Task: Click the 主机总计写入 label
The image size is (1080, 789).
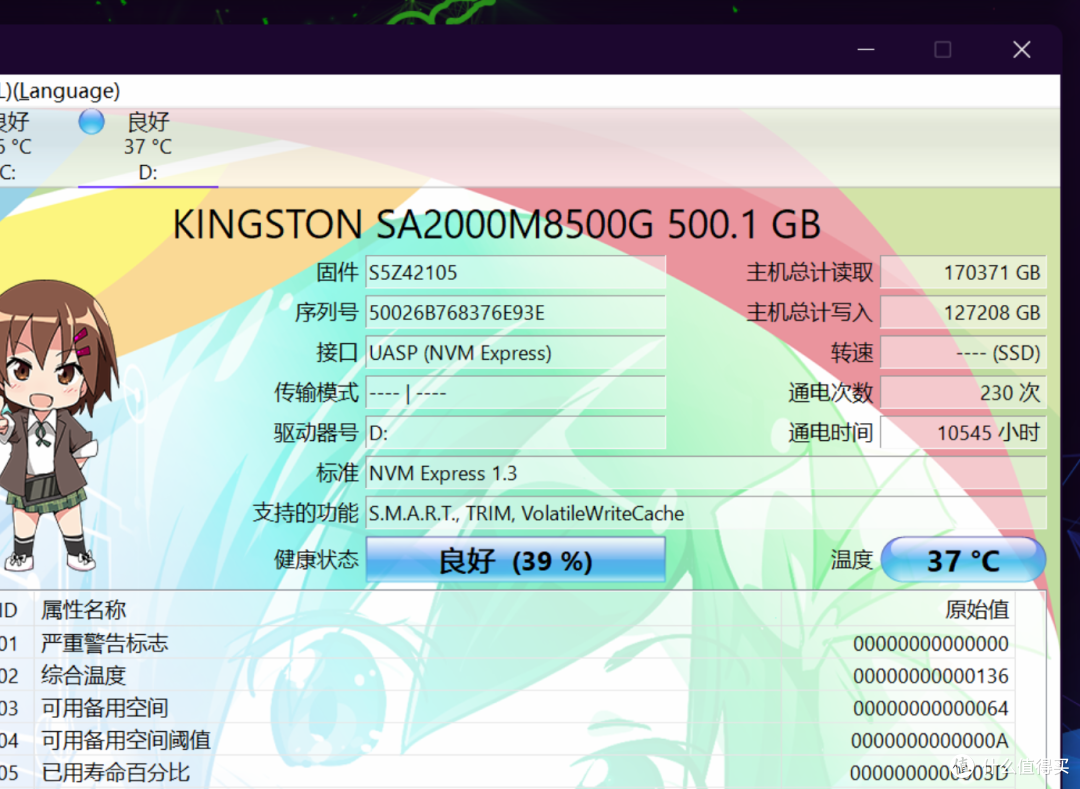Action: (810, 313)
